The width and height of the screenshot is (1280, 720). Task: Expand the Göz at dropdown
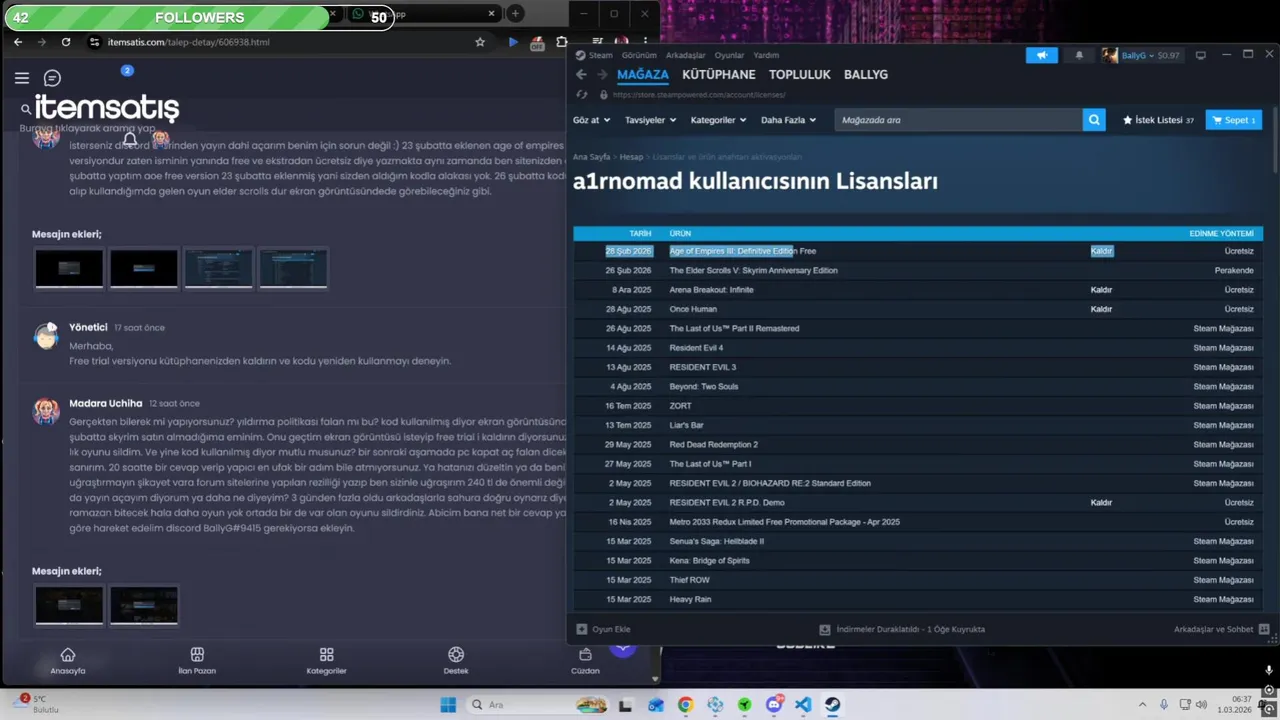click(x=592, y=120)
